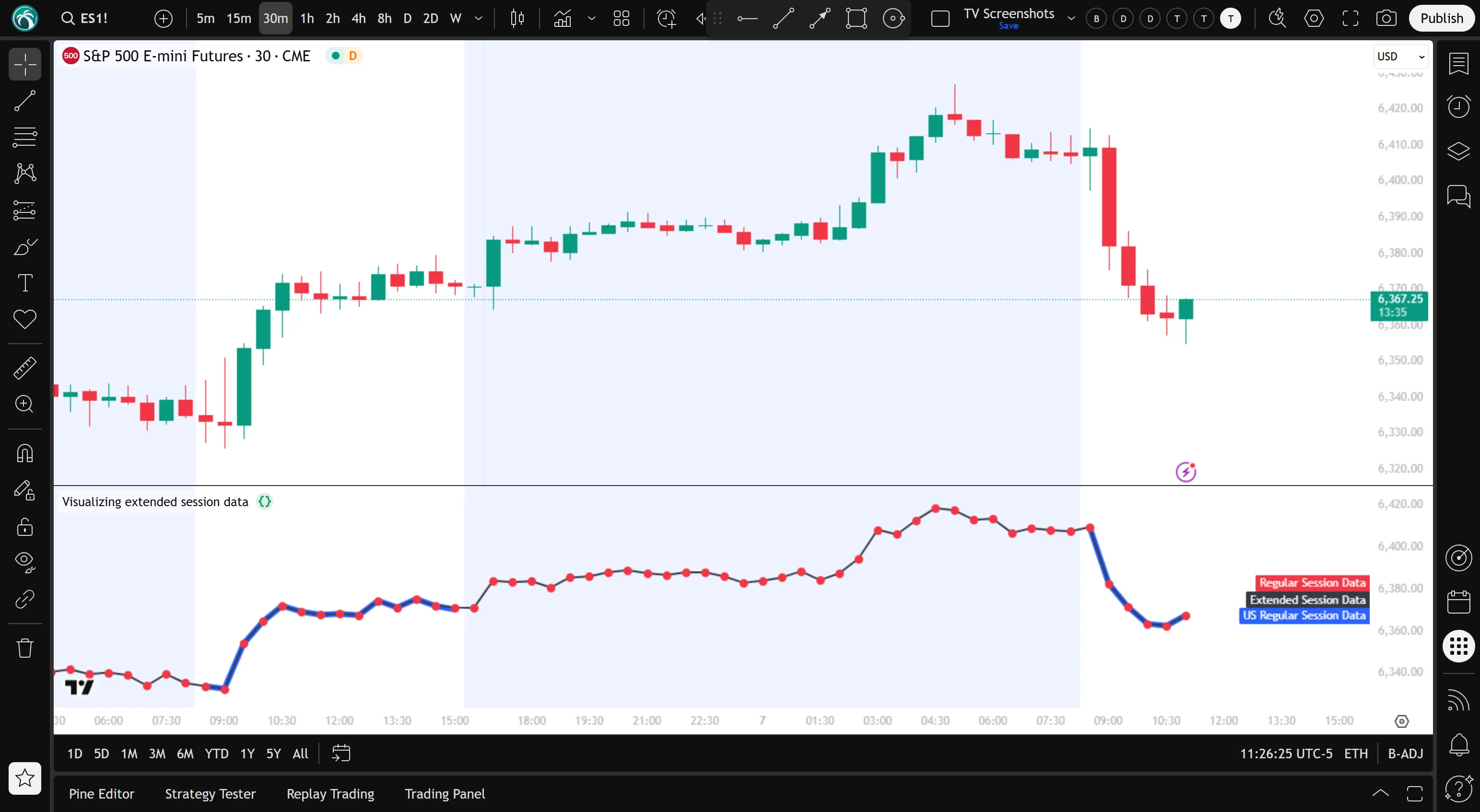Expand the more timeframes chevron after W
Screen dimensions: 1480x812
pos(478,18)
